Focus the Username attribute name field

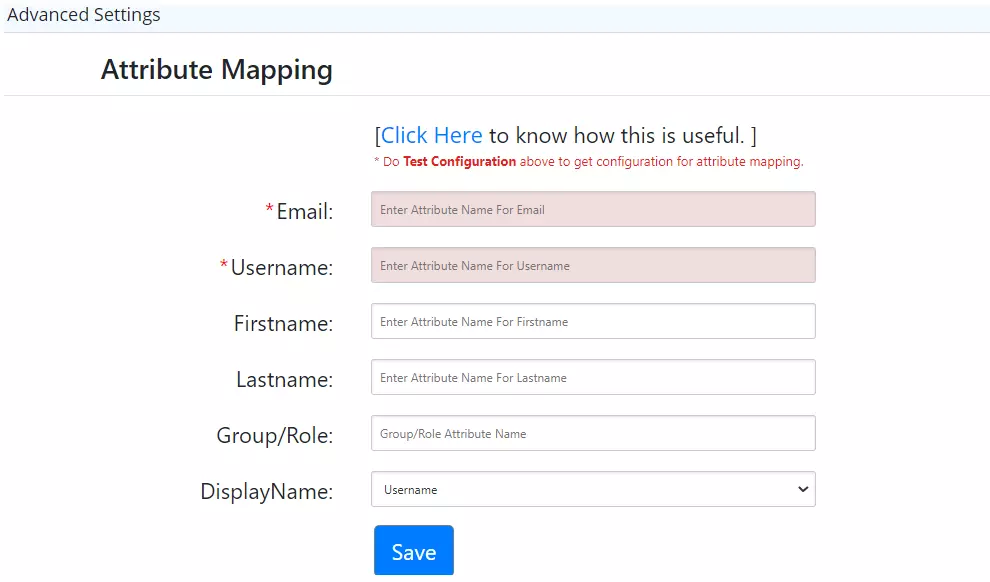[593, 265]
